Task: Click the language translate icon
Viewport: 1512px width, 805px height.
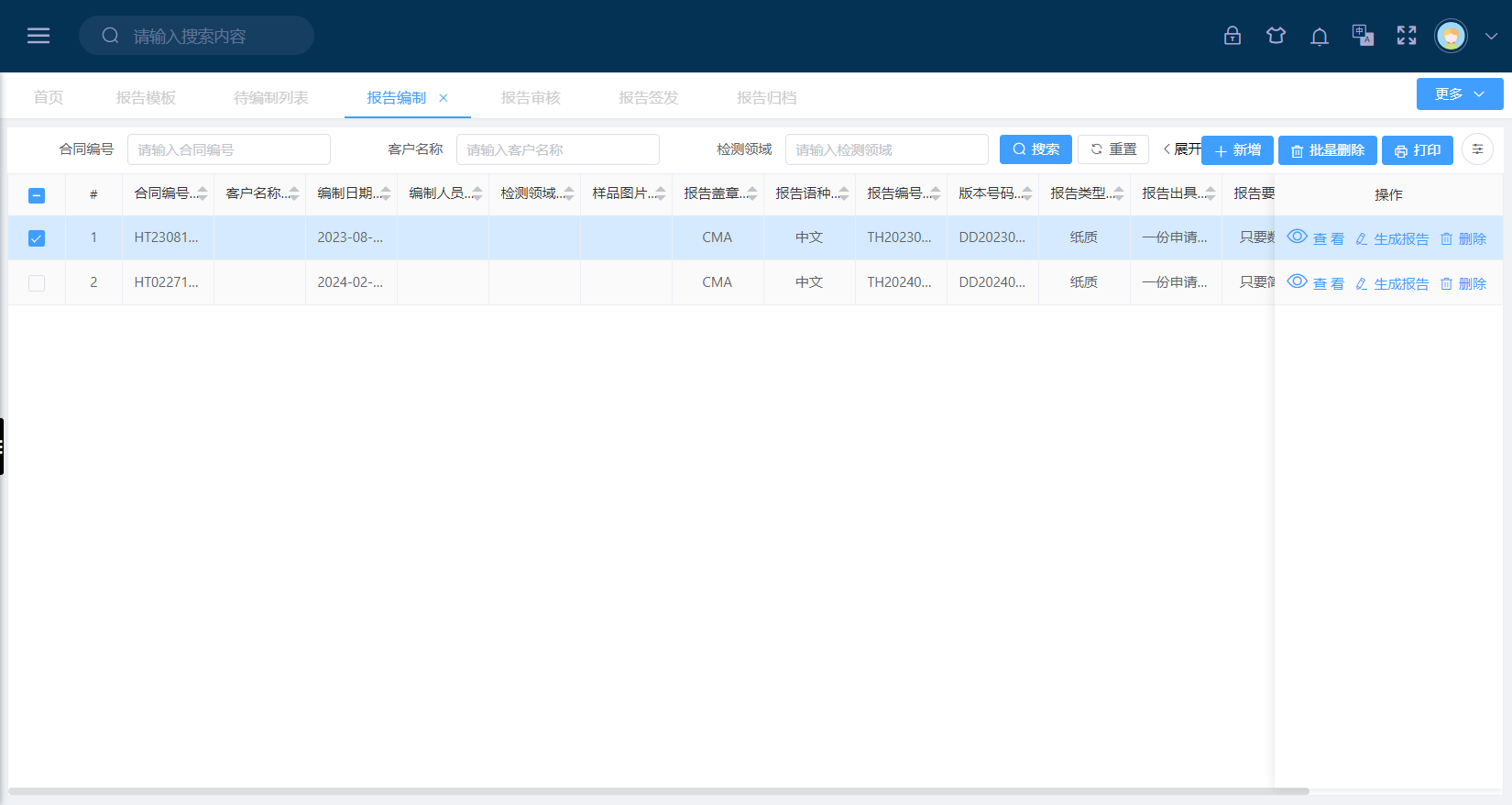Action: pyautogui.click(x=1363, y=36)
